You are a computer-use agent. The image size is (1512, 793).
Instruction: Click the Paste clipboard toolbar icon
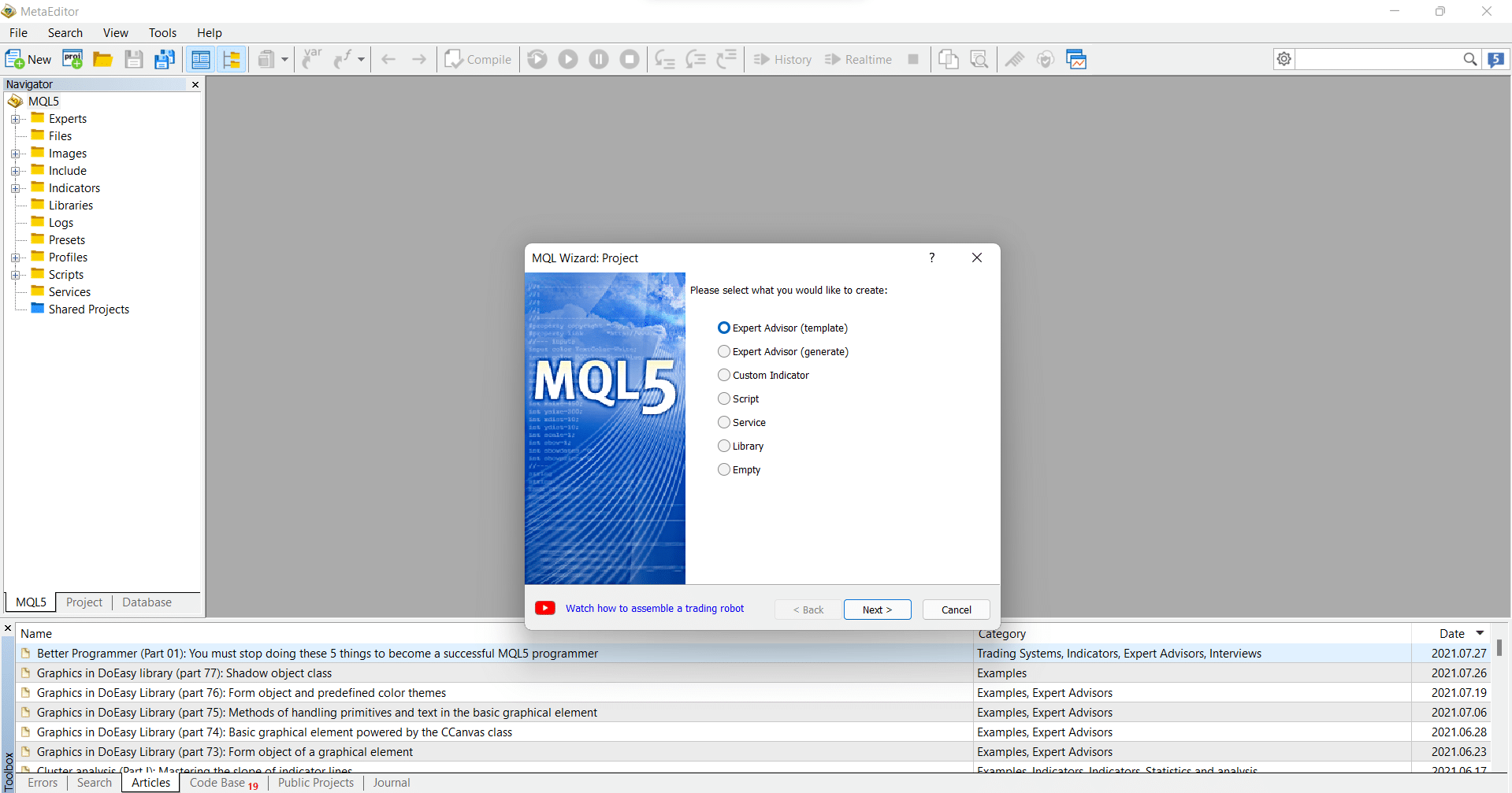tap(266, 59)
